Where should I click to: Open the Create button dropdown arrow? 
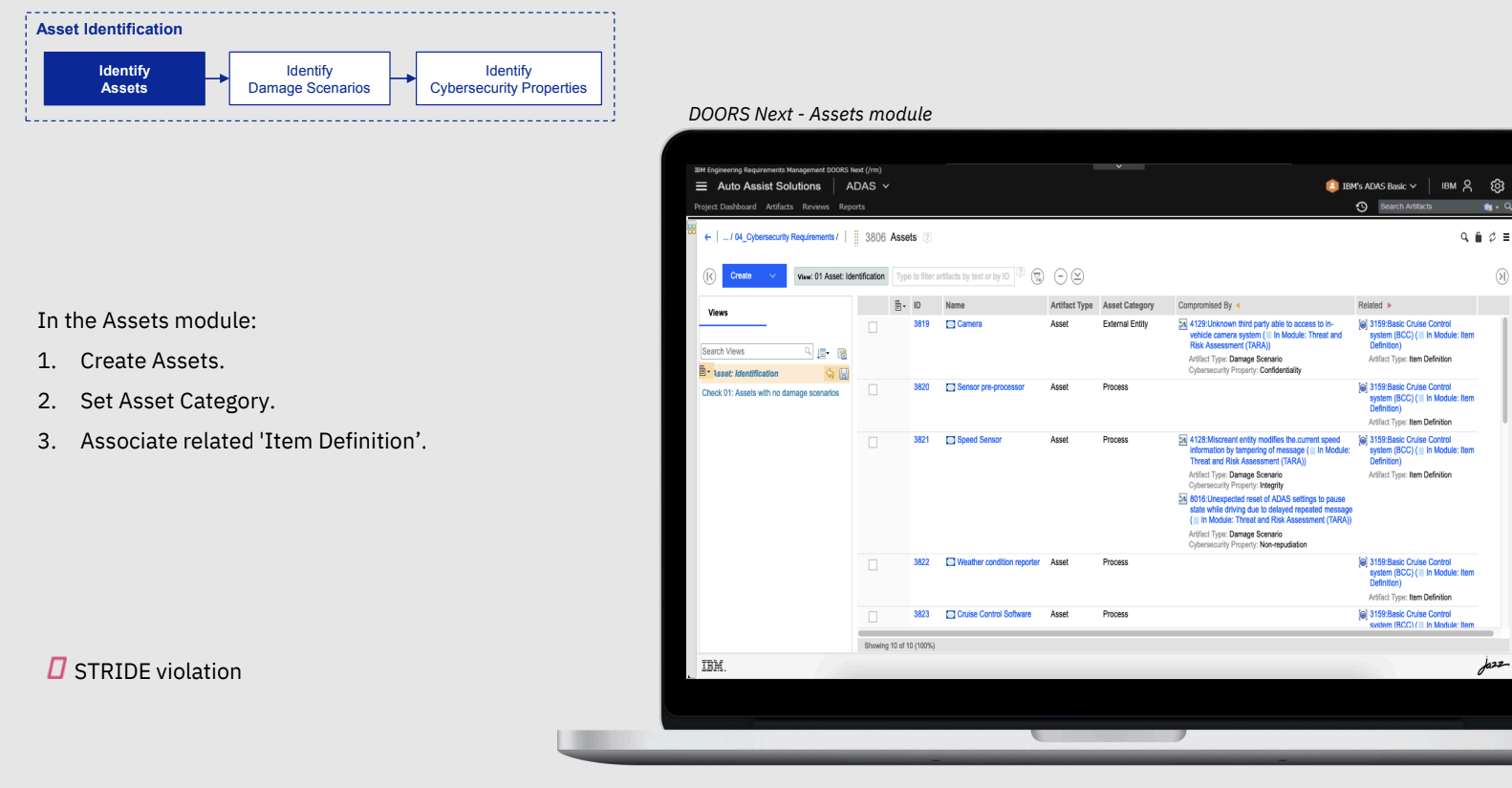coord(772,276)
